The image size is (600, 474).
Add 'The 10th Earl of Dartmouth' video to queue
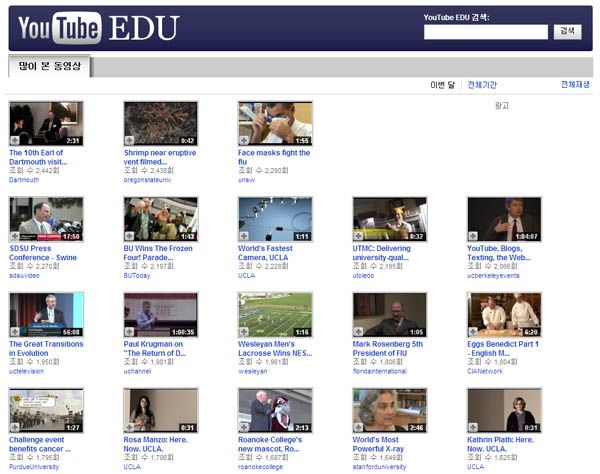point(15,140)
